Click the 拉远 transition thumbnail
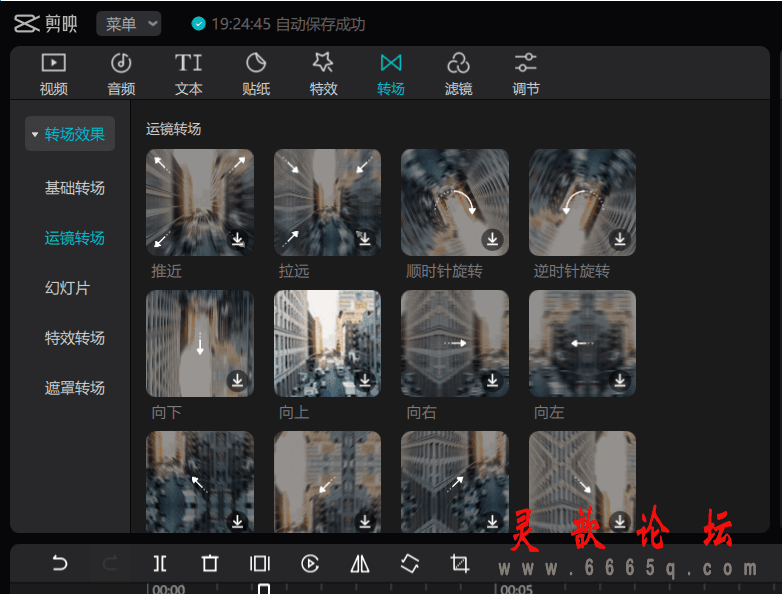 click(327, 202)
